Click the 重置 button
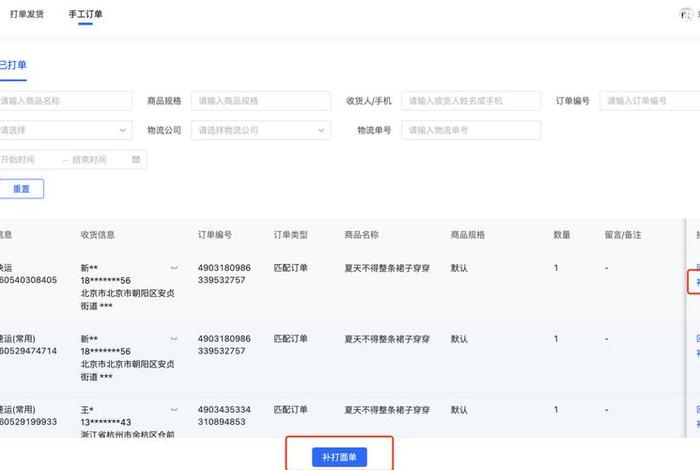Image resolution: width=700 pixels, height=470 pixels. (21, 189)
